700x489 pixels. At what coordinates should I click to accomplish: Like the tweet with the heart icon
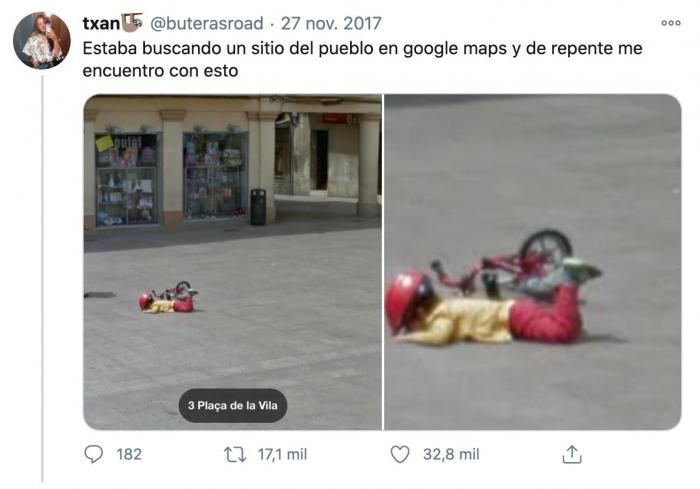point(400,454)
